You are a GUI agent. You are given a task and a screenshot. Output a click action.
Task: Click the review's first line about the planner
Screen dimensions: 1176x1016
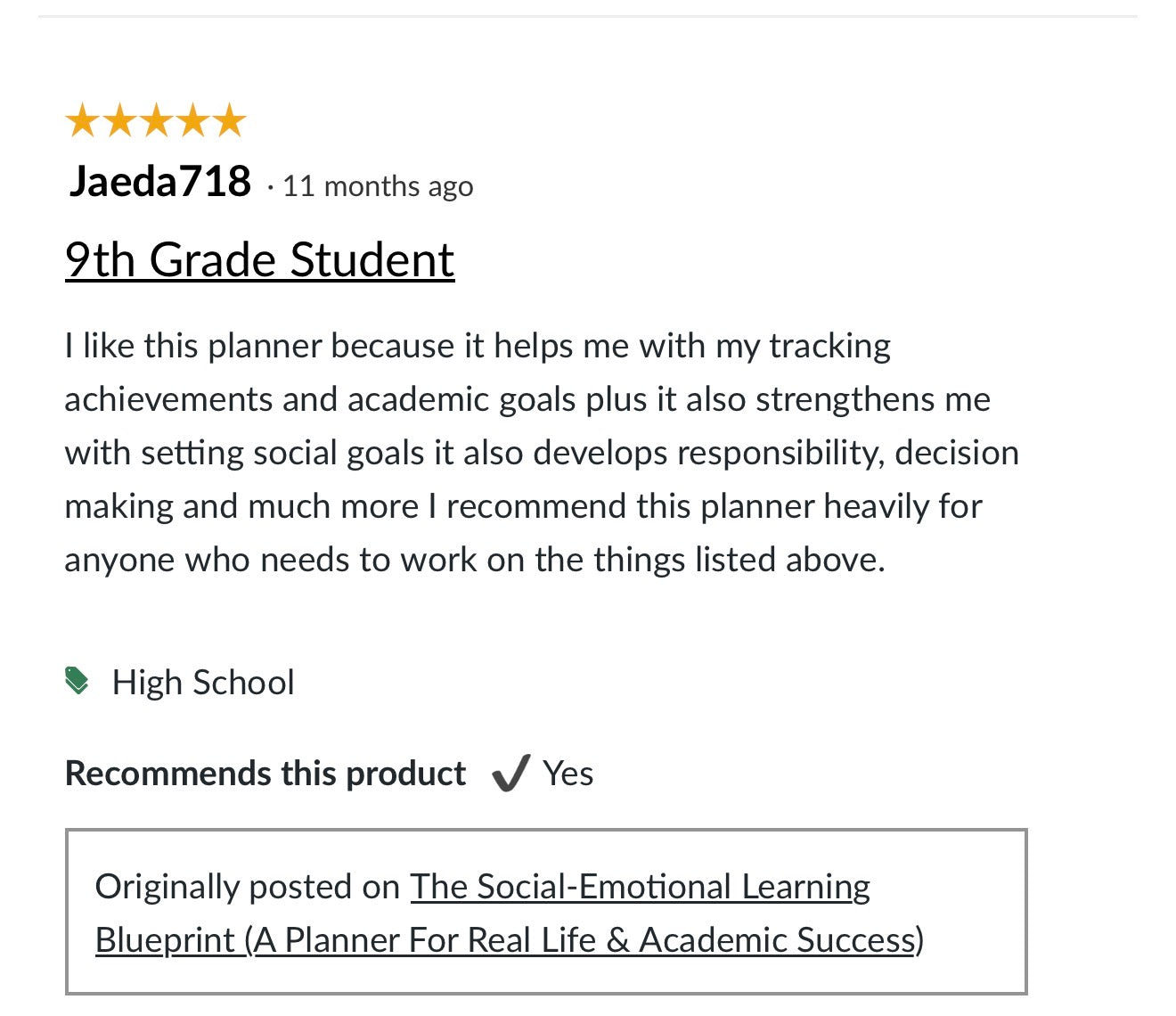478,346
